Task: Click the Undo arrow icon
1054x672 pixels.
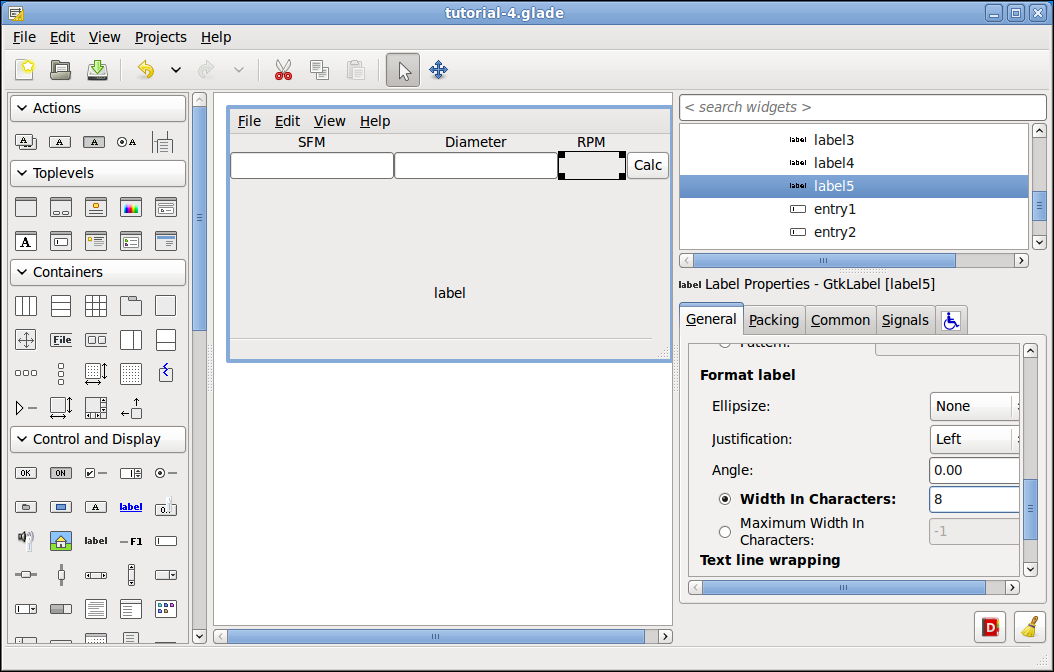Action: click(145, 69)
